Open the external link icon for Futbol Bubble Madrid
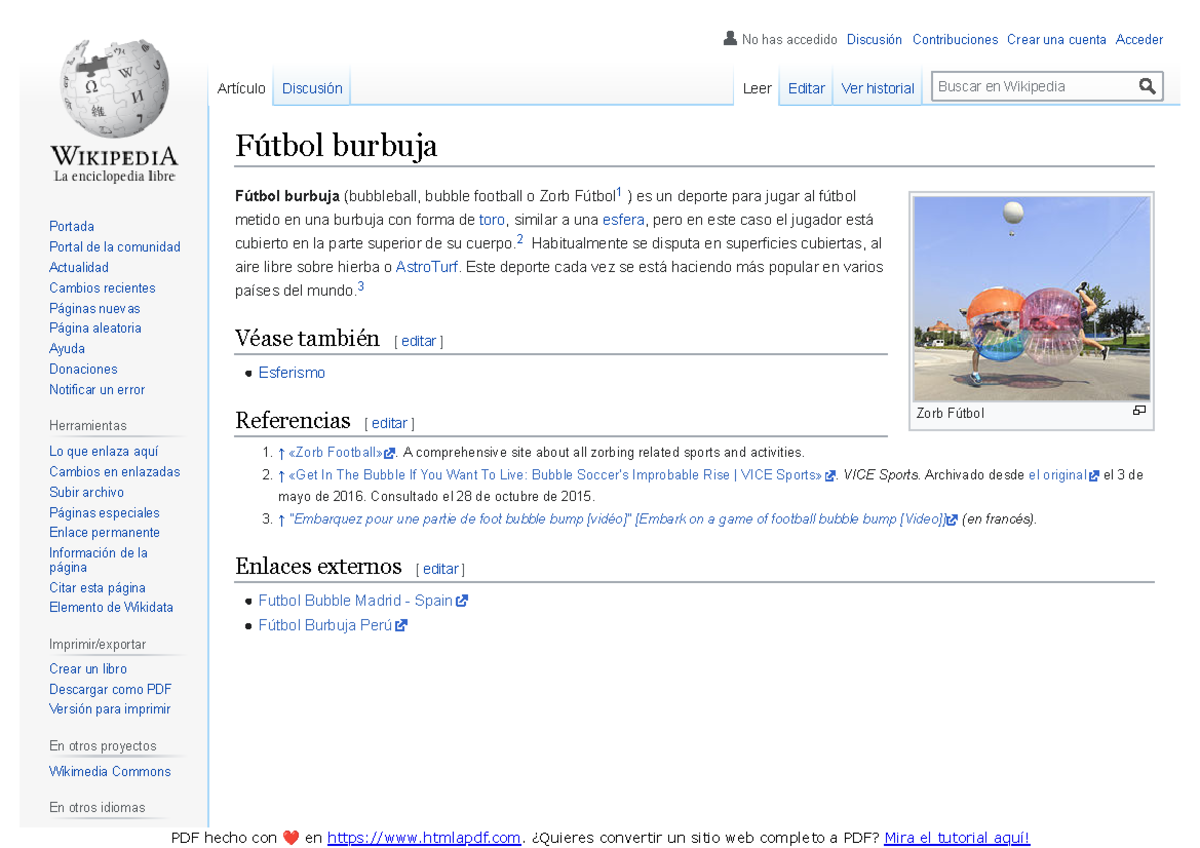The width and height of the screenshot is (1200, 848). [461, 600]
